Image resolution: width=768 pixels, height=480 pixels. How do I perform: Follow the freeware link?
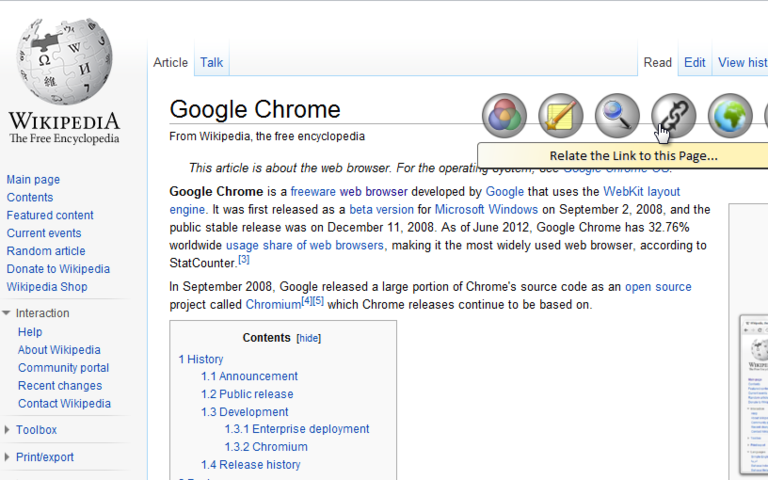(x=313, y=191)
